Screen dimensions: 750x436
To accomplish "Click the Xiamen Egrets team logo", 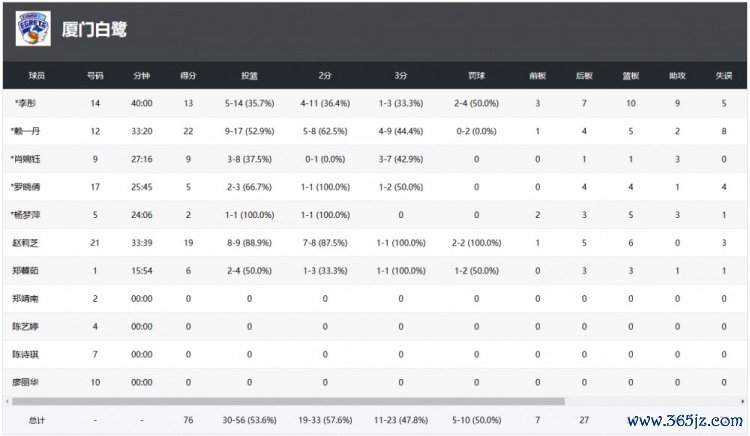I will click(x=33, y=29).
